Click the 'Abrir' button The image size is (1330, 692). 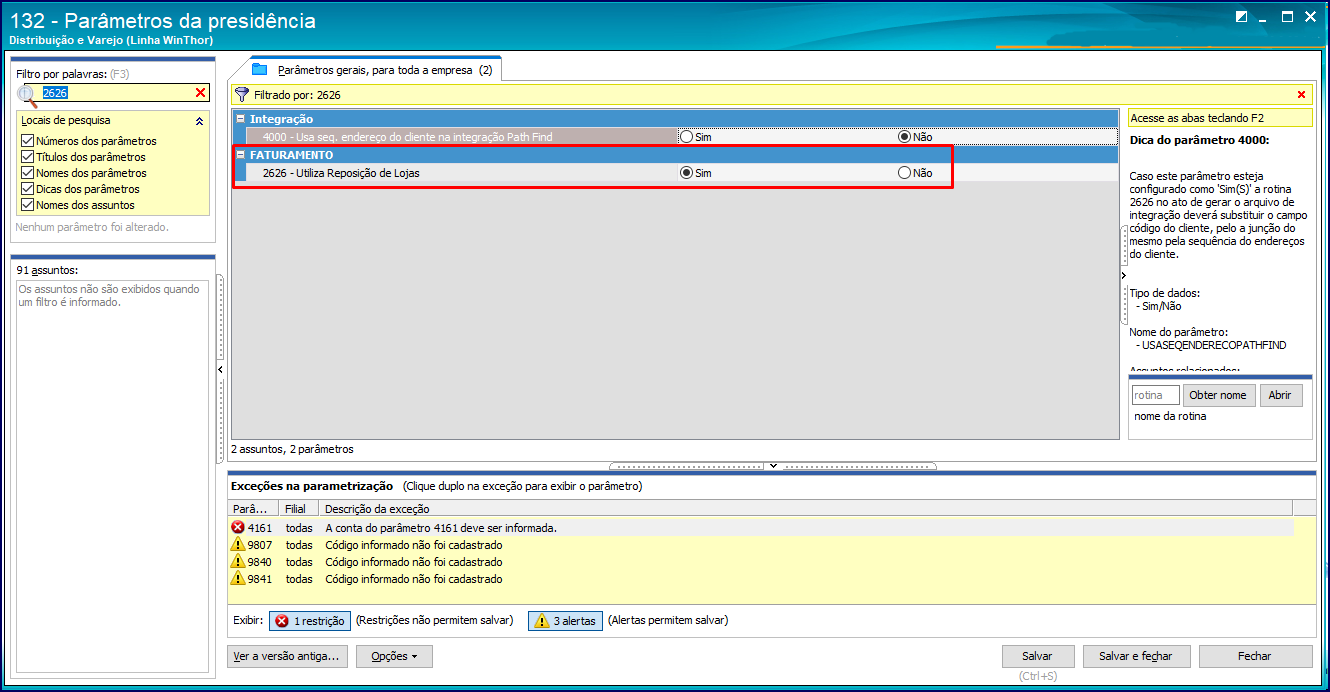point(1281,395)
